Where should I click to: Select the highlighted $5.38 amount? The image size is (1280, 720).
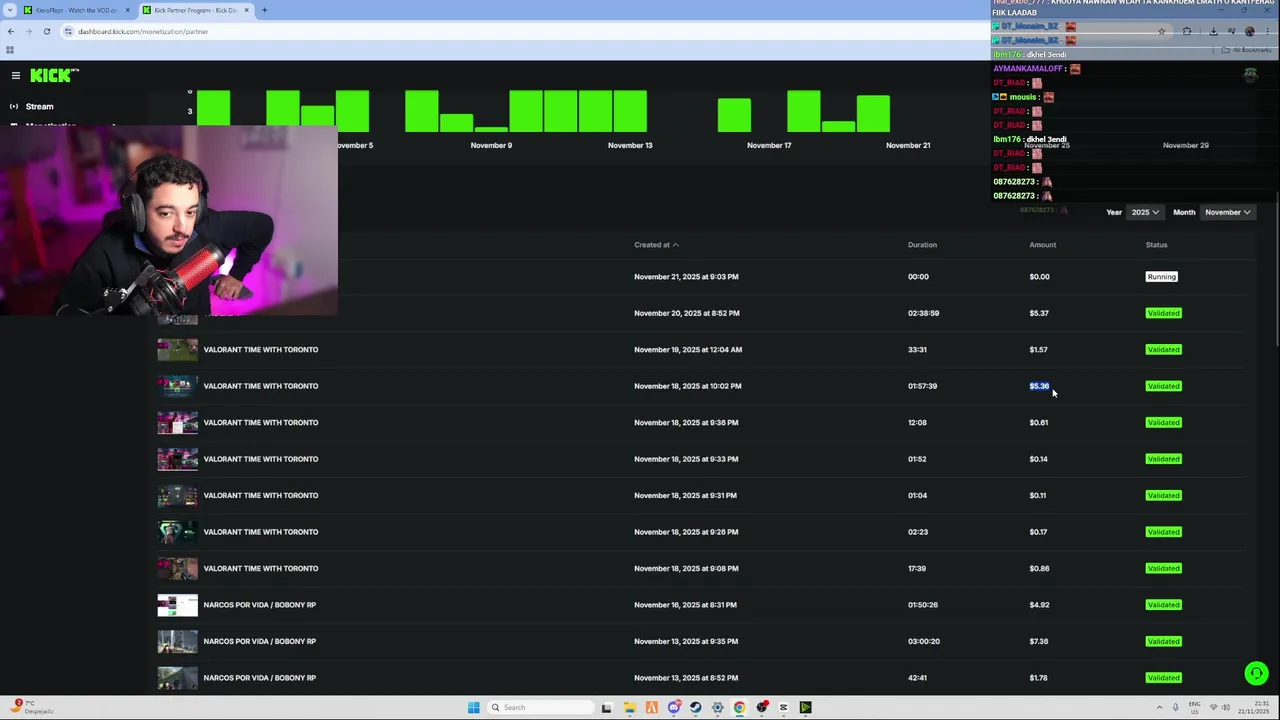pyautogui.click(x=1039, y=386)
